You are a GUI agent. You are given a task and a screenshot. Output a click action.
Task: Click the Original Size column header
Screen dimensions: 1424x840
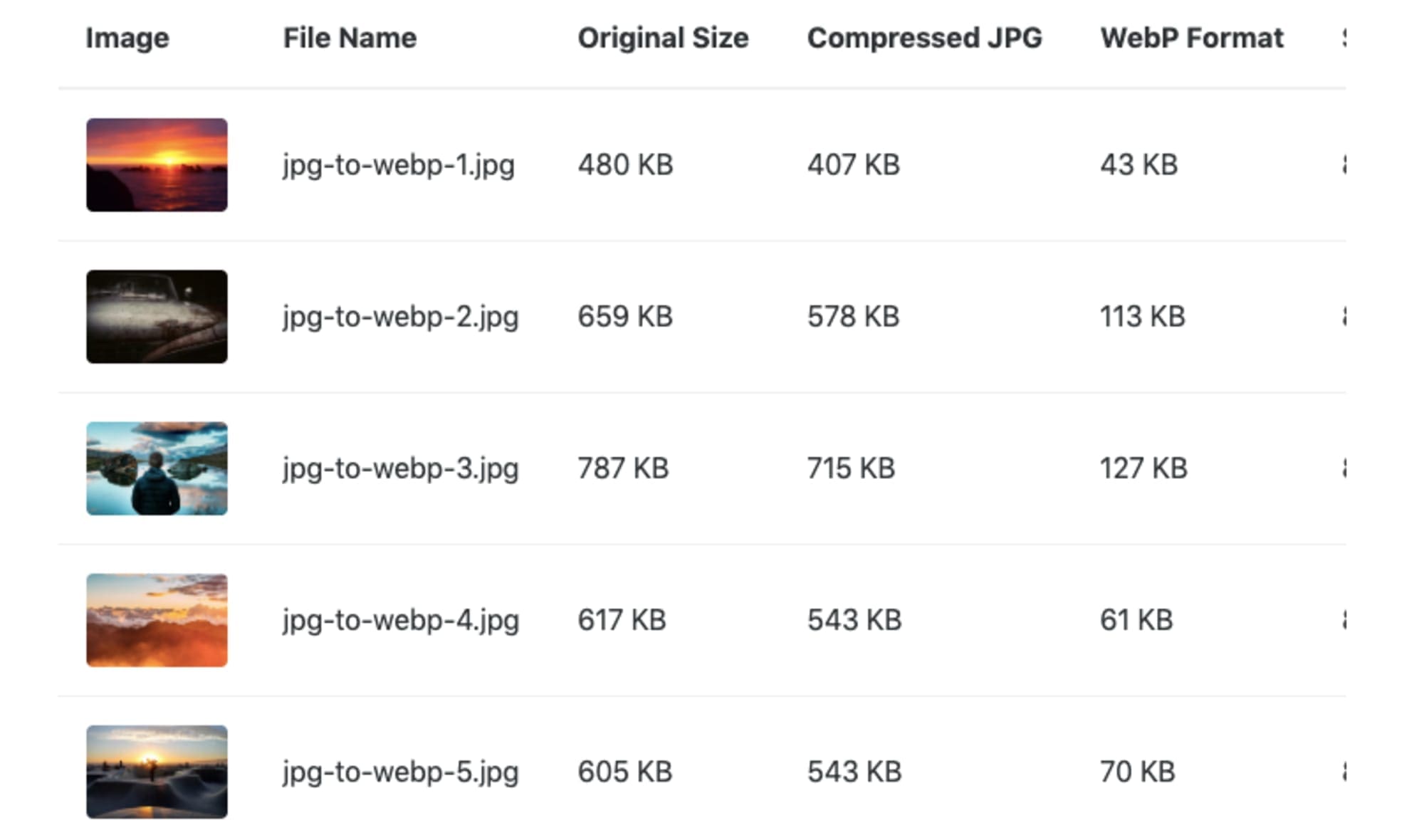(663, 38)
